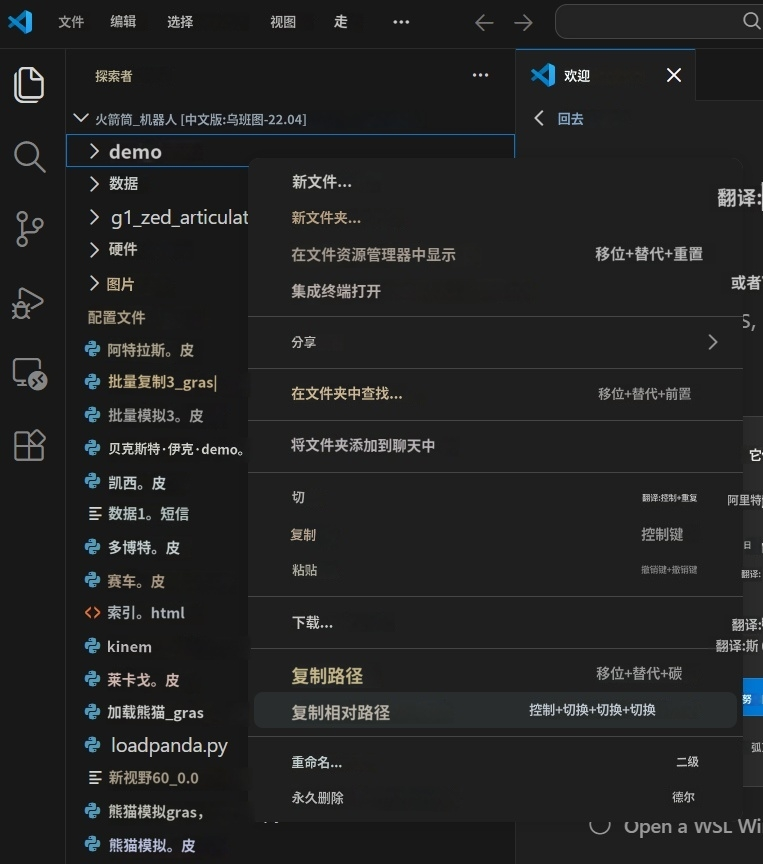763x864 pixels.
Task: Select 复制相对路径 menu entry
Action: [495, 711]
